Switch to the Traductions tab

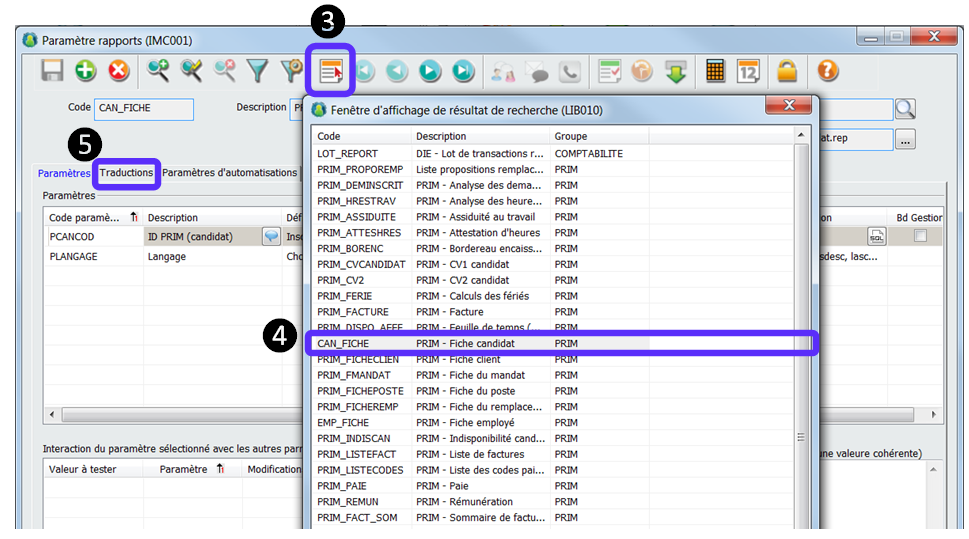click(127, 173)
